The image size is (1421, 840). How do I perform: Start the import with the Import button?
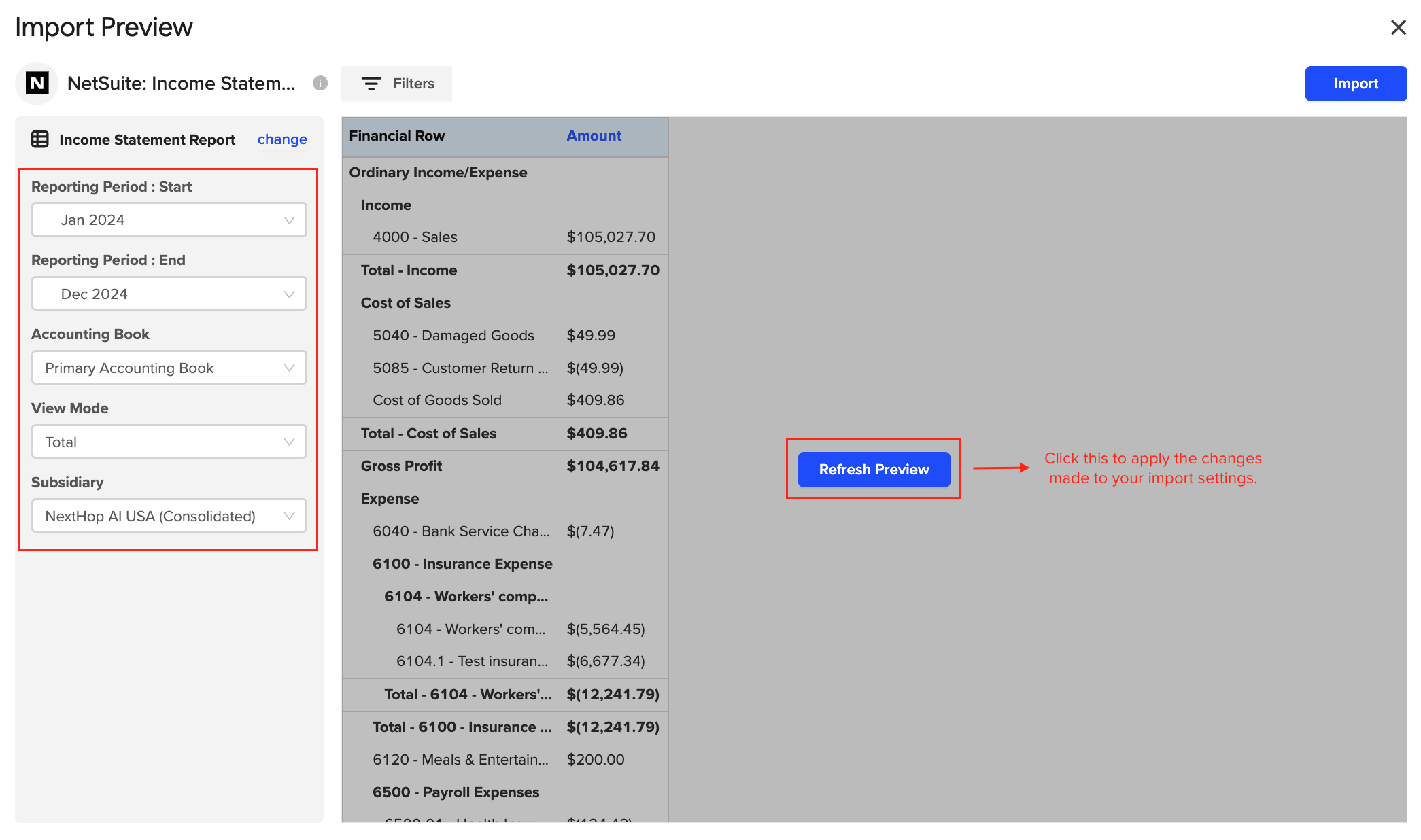[1356, 83]
